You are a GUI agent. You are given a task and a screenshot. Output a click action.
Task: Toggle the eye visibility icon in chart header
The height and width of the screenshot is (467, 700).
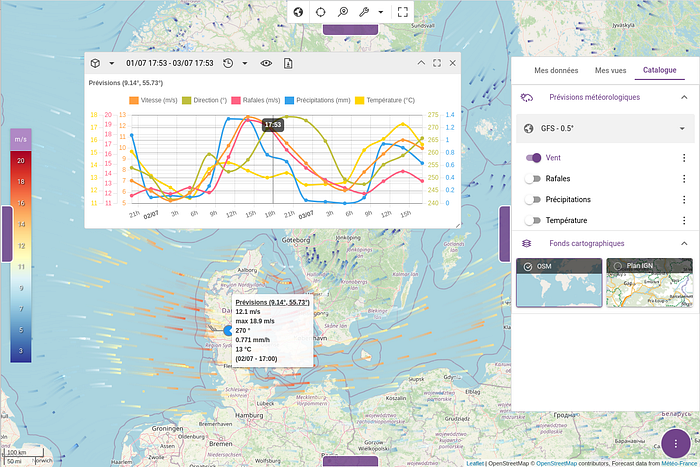click(x=266, y=63)
